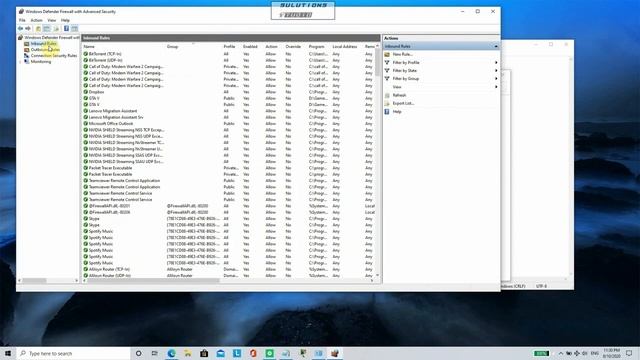
Task: Open the File menu
Action: 22,20
